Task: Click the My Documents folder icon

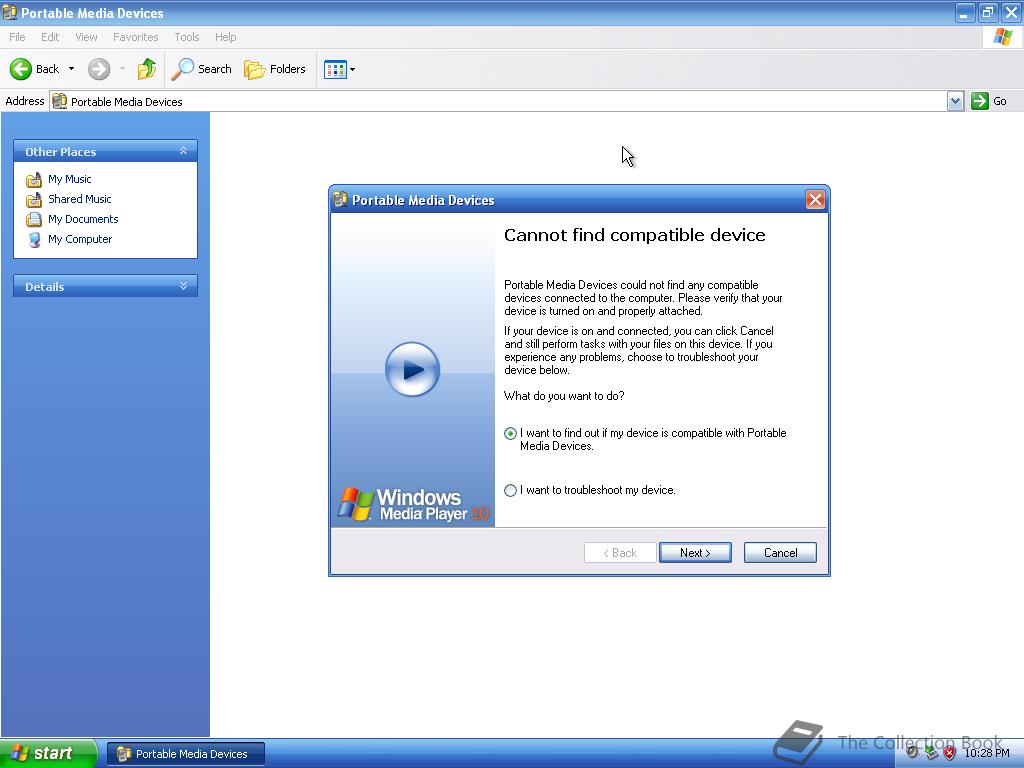Action: coord(34,219)
